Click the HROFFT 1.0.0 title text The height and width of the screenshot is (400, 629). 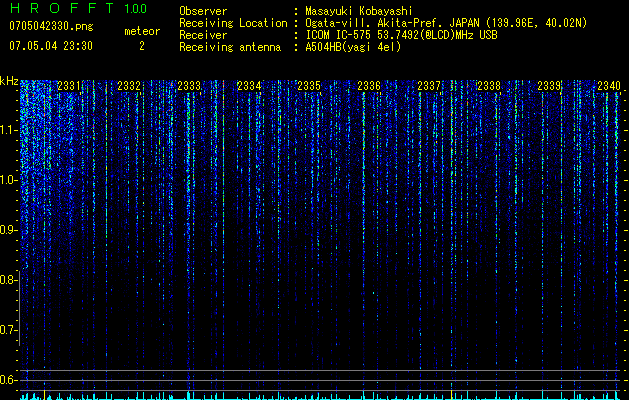tap(78, 8)
